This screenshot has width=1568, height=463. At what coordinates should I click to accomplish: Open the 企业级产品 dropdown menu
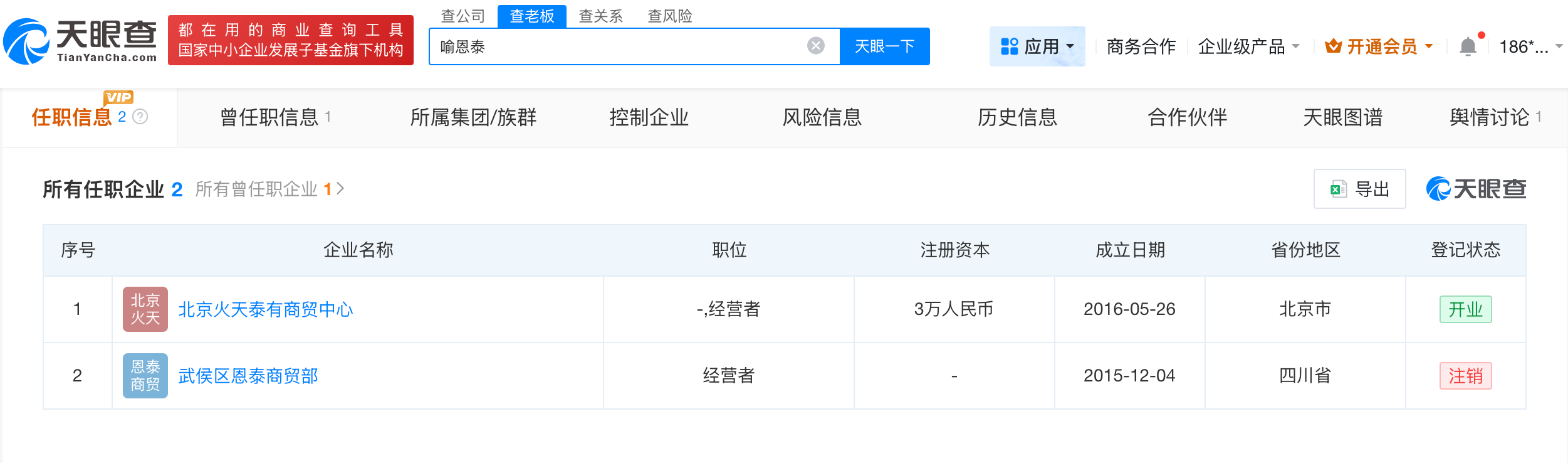pyautogui.click(x=1248, y=46)
